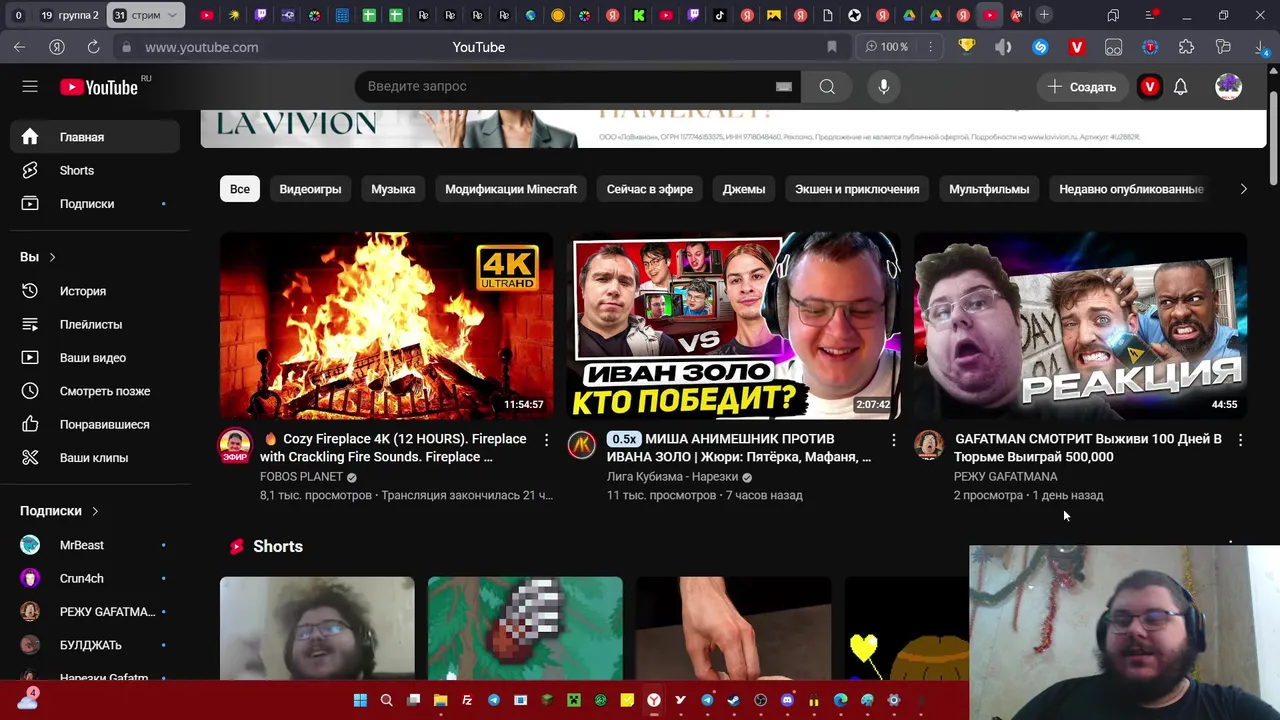Select the Джемы filter chip
The height and width of the screenshot is (720, 1280).
coord(744,189)
